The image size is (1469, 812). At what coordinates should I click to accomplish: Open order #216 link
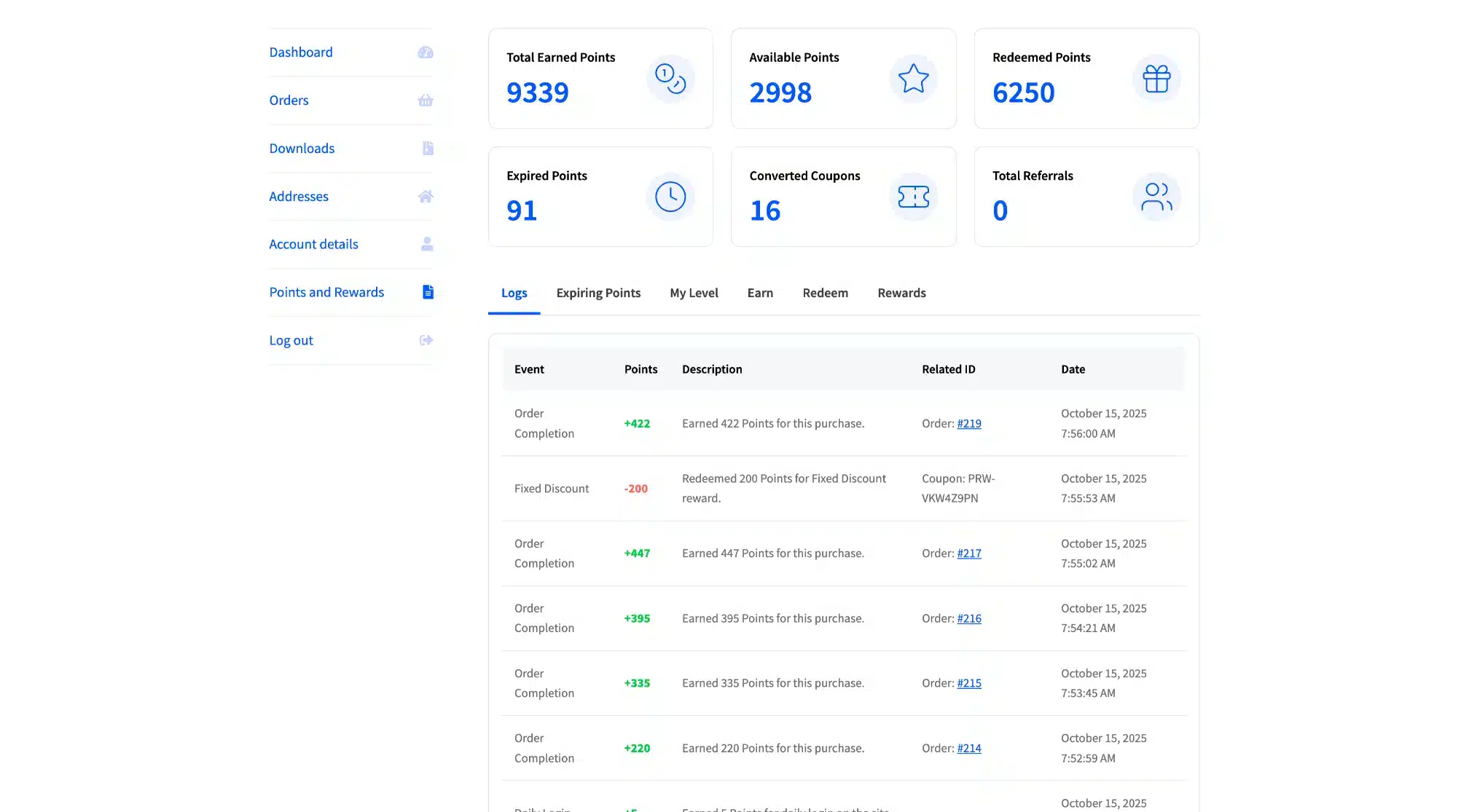[x=968, y=618]
